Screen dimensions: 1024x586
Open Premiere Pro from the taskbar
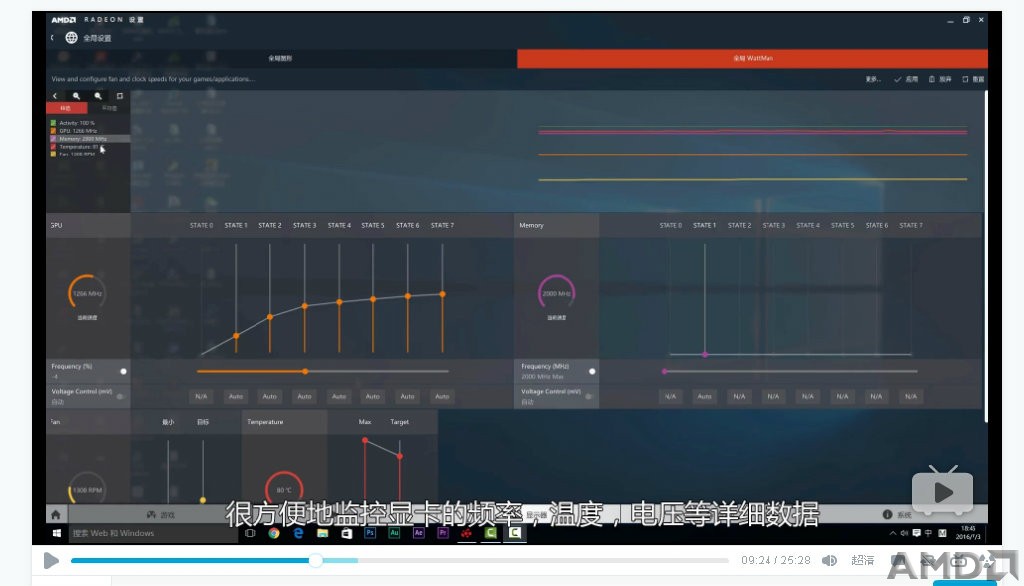443,533
